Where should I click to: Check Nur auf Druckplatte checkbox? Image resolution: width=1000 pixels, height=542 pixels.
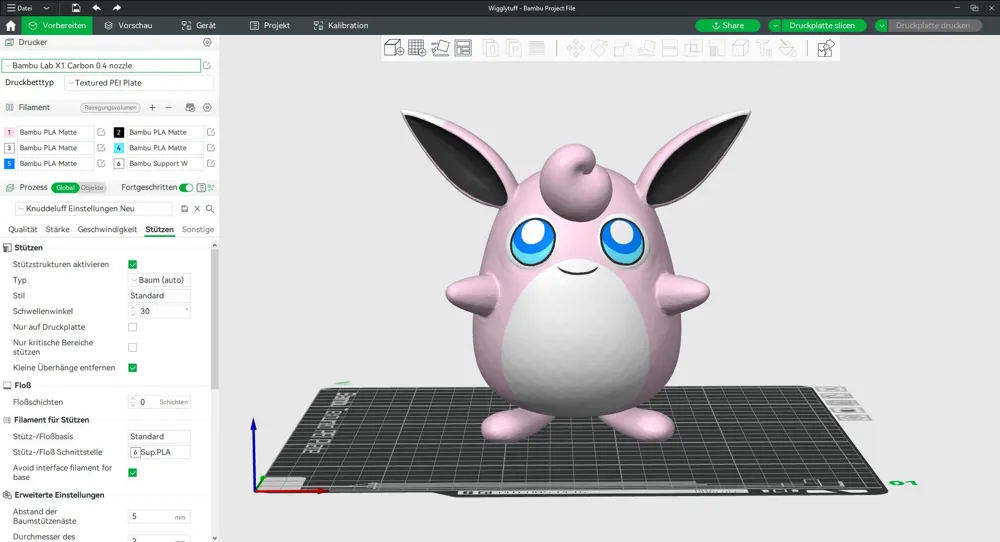pos(133,327)
